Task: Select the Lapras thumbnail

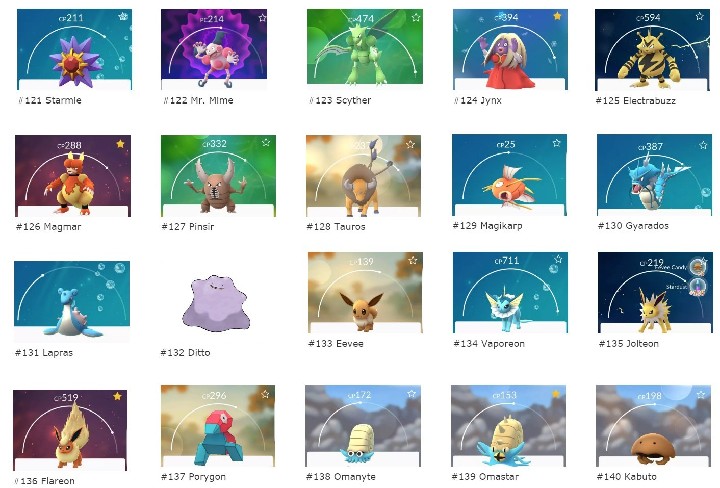Action: pyautogui.click(x=72, y=301)
